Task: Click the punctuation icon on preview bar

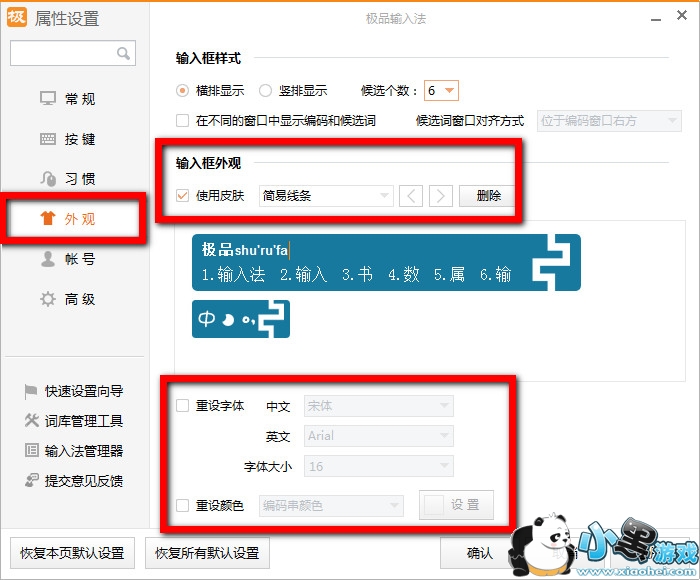Action: coord(248,320)
